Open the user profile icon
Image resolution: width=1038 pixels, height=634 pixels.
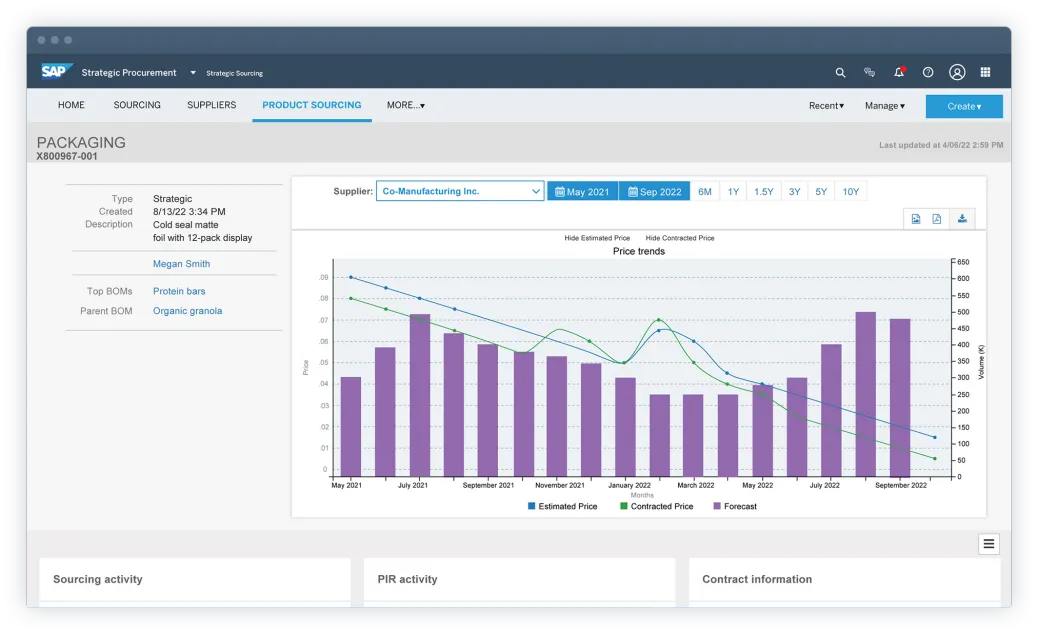[957, 73]
